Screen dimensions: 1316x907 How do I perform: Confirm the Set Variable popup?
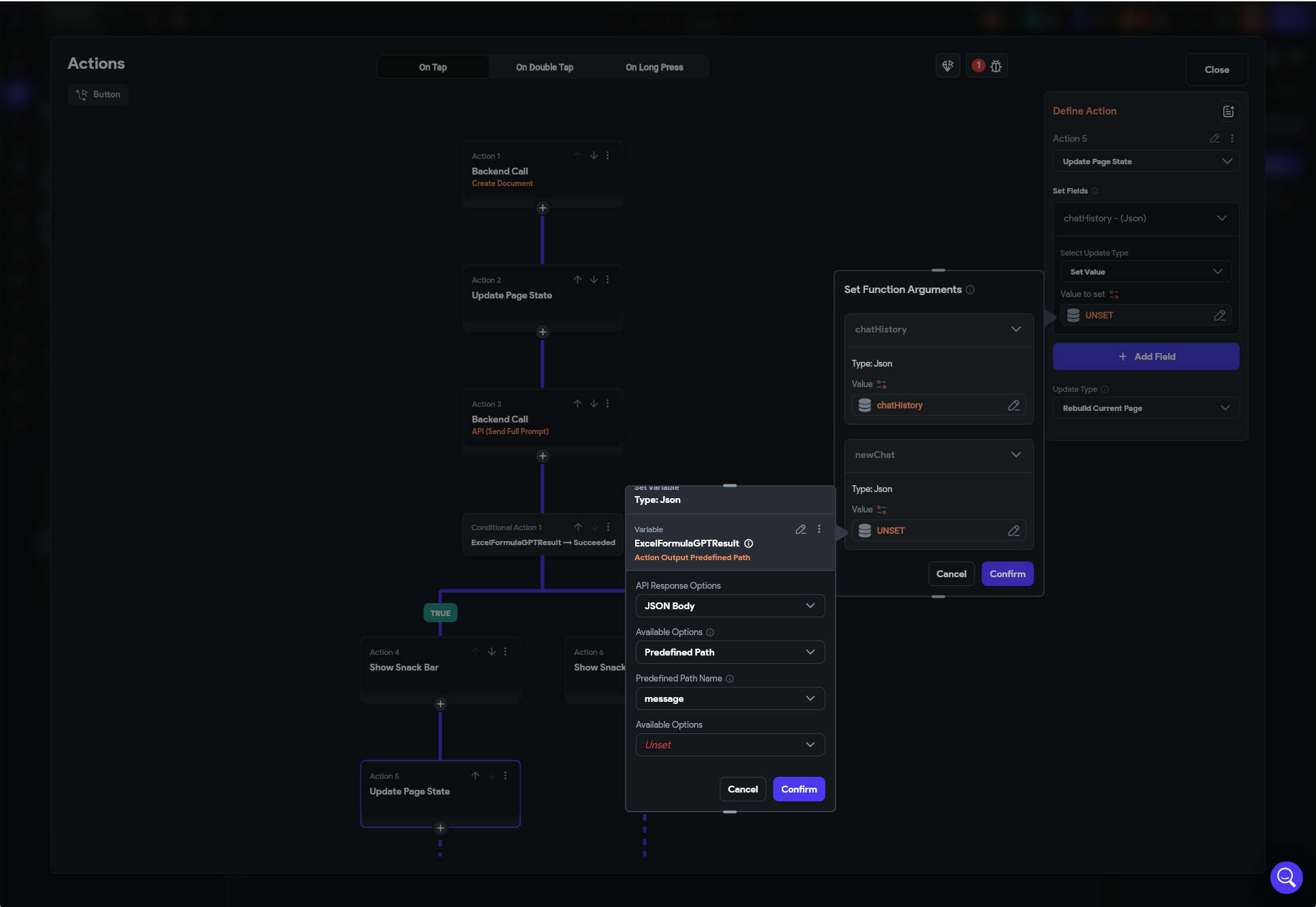[799, 790]
